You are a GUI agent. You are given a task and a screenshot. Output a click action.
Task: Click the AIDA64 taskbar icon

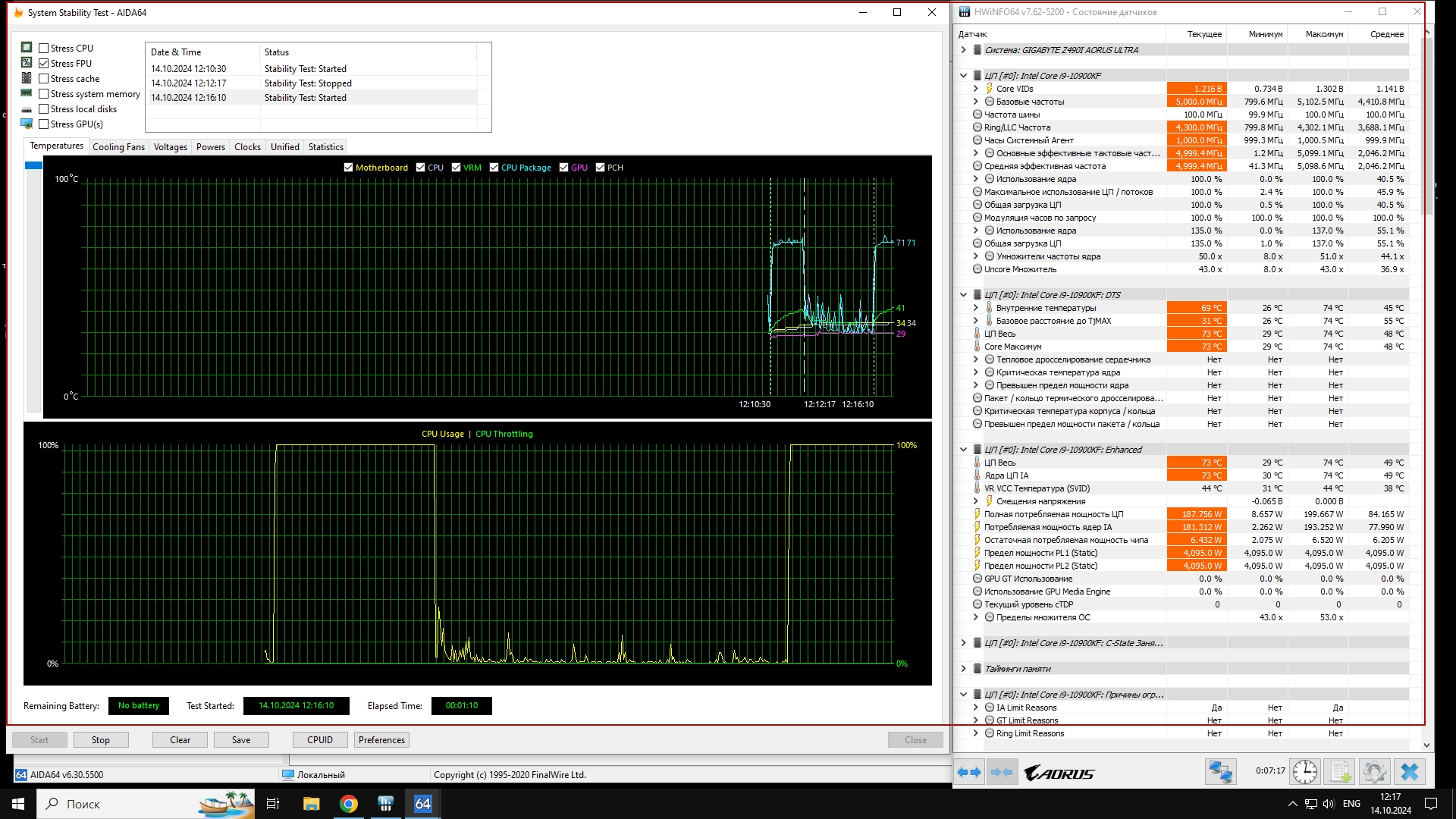[x=422, y=804]
